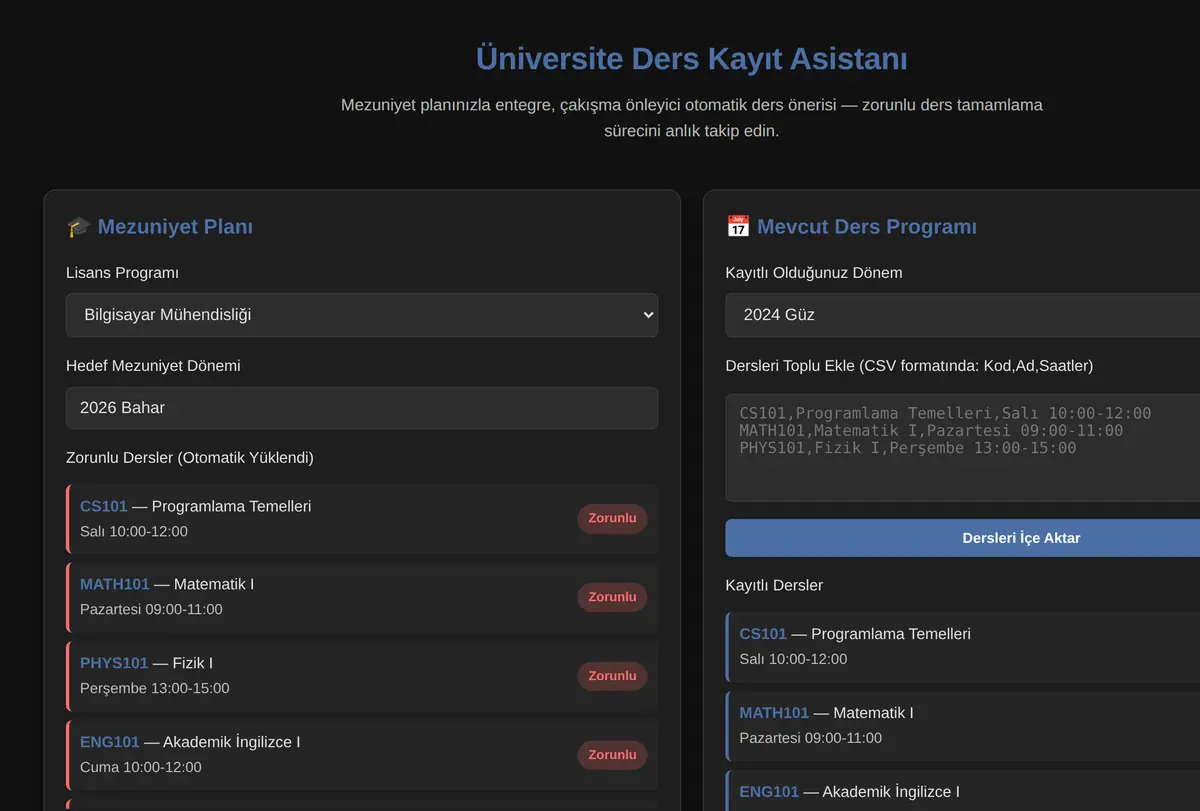Click the Zorunlu Dersler (Otomatik Yüklendi) label
Viewport: 1200px width, 811px height.
pos(190,458)
